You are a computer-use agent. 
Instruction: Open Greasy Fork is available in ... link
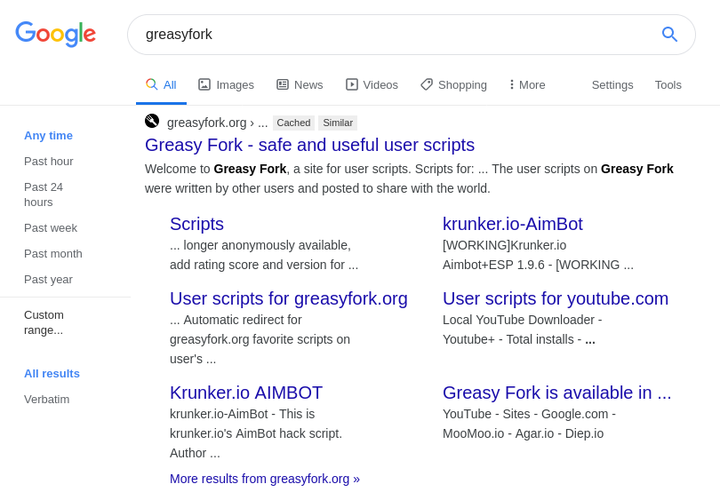[557, 393]
